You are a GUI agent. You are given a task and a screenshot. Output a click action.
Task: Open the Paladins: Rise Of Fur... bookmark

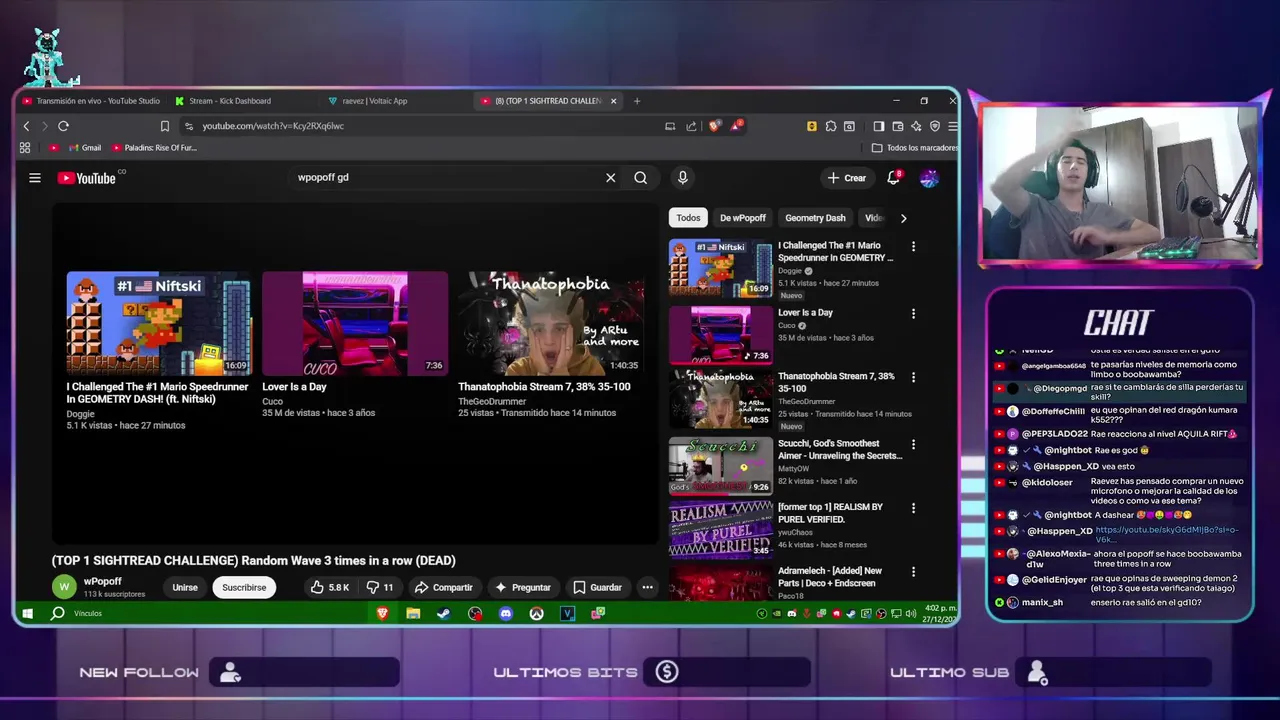point(153,148)
